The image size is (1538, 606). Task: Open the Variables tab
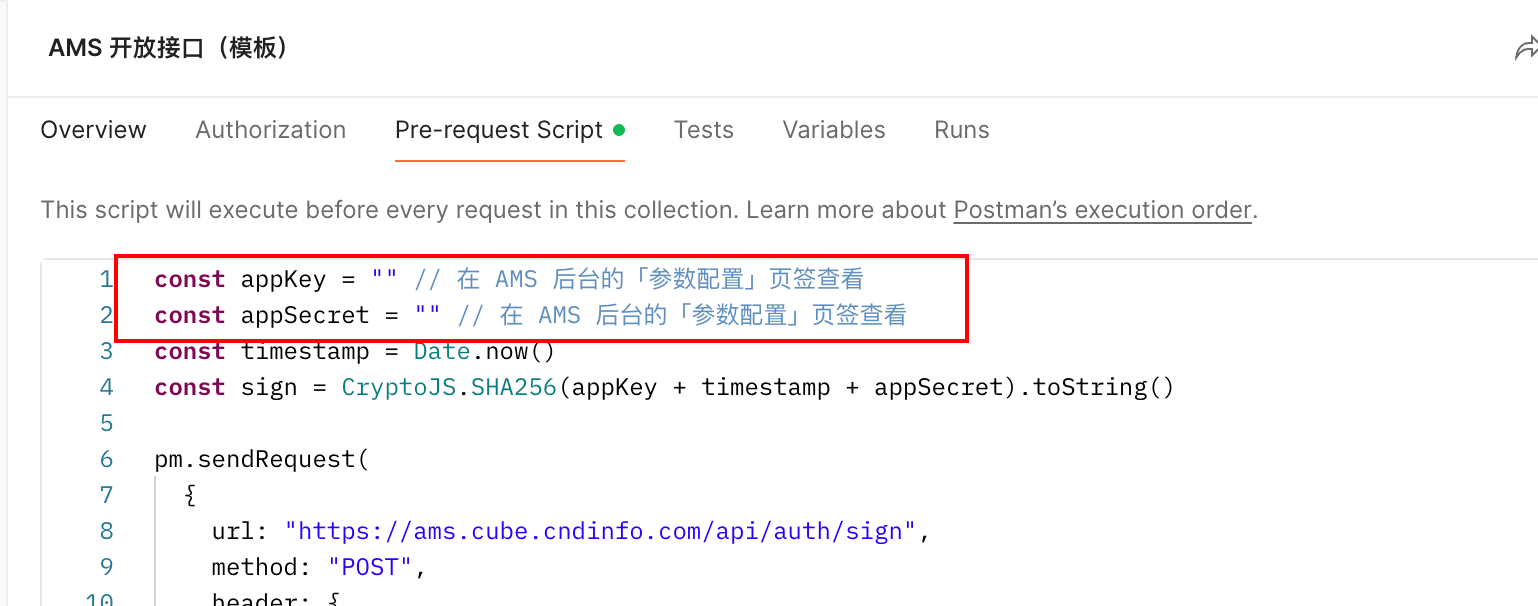833,130
